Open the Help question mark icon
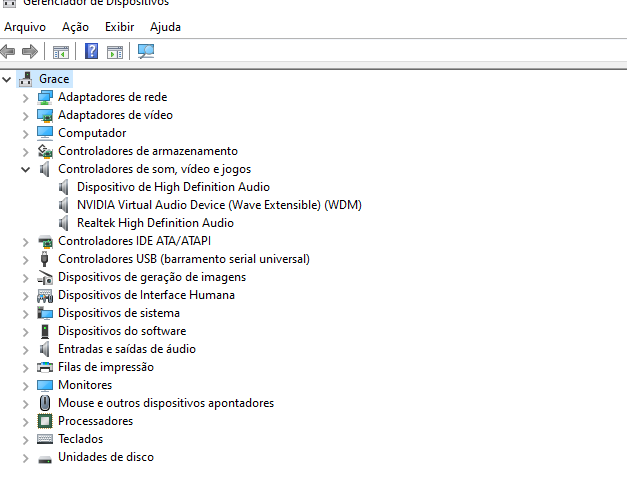This screenshot has height=501, width=627. [x=92, y=51]
